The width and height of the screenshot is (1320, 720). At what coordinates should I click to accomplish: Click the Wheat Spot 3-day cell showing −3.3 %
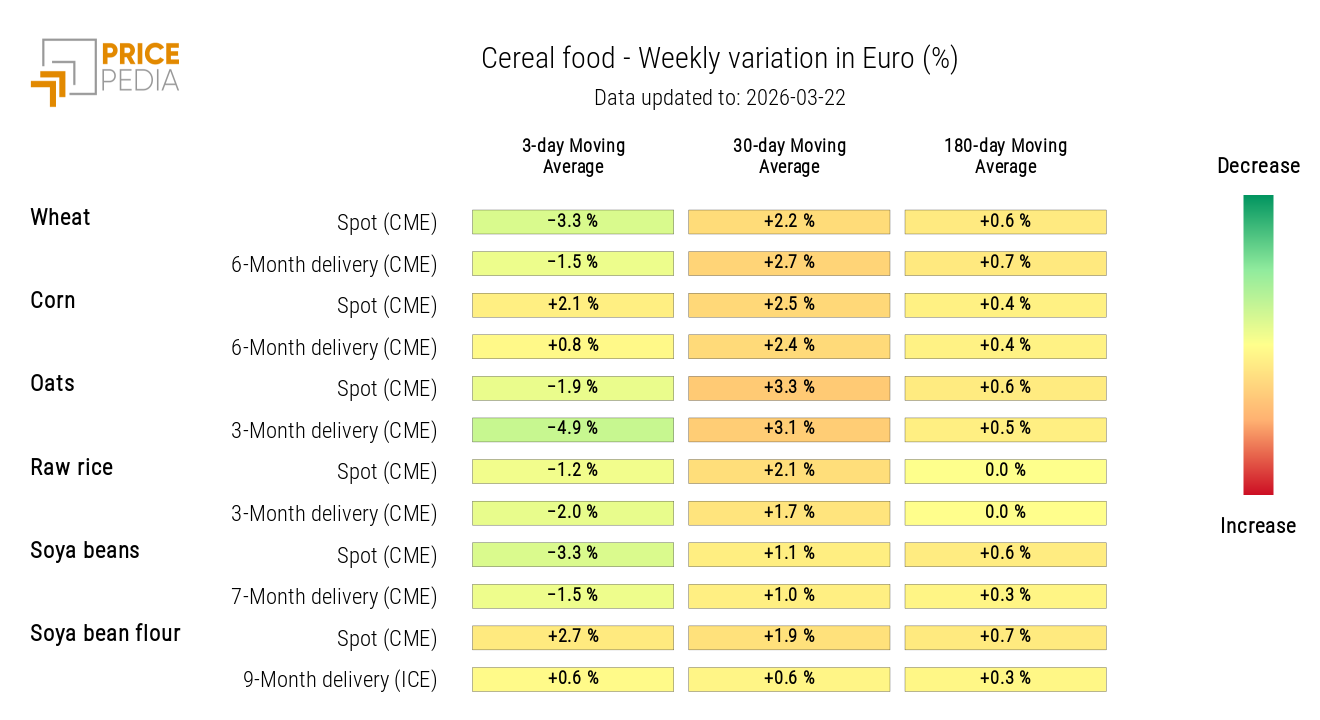[573, 221]
